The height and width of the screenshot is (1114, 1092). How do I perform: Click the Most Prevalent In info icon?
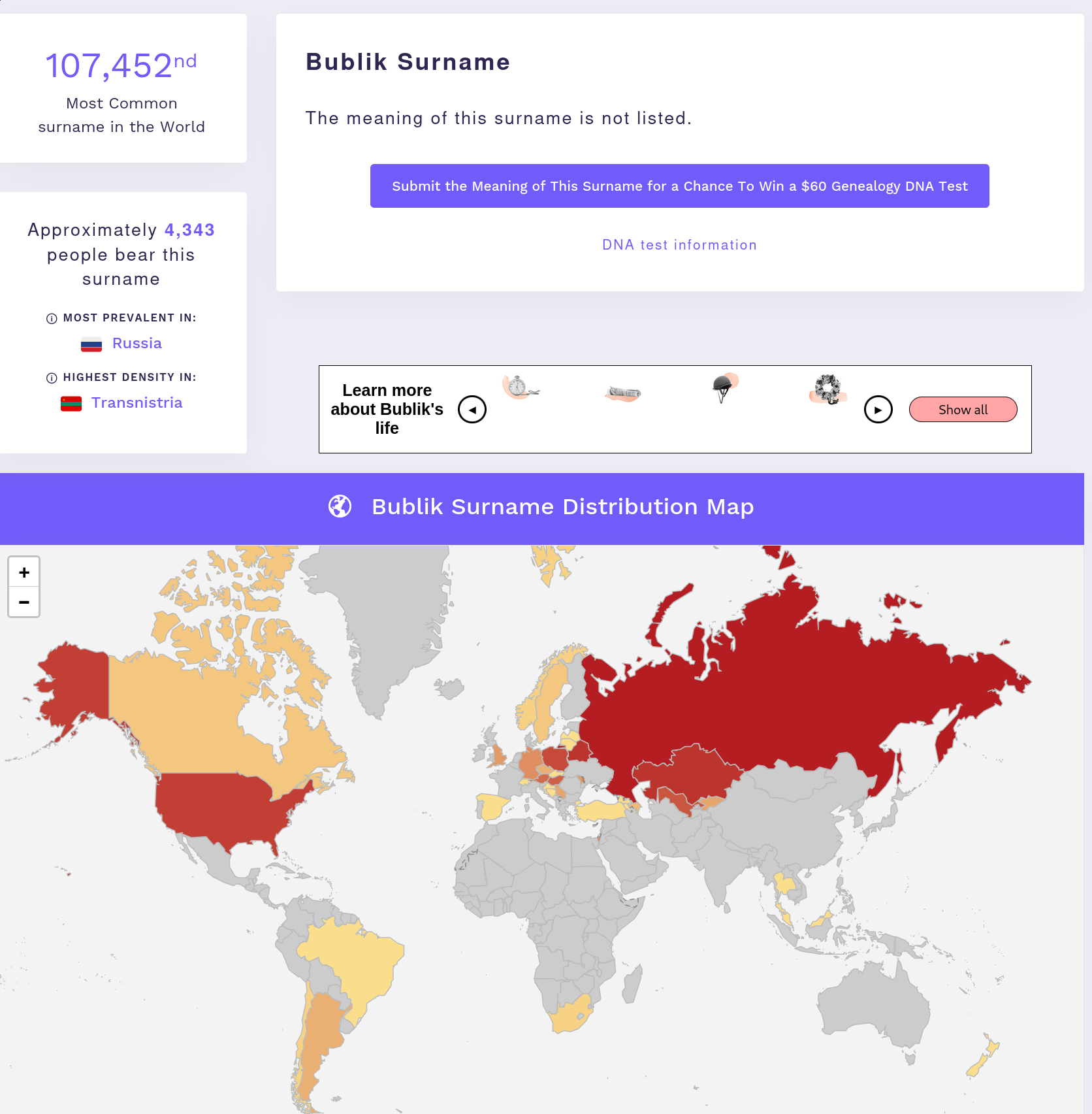(x=52, y=319)
